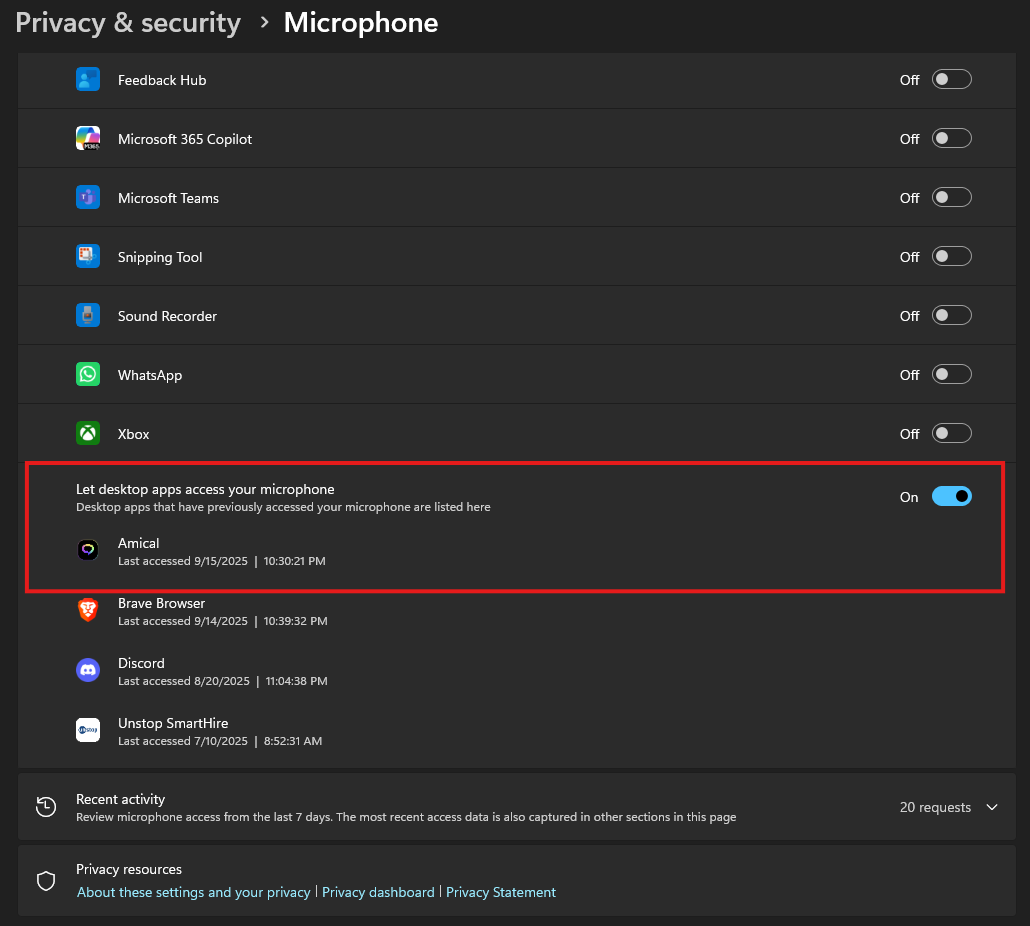Click the Xbox icon
The width and height of the screenshot is (1030, 926).
[x=87, y=433]
